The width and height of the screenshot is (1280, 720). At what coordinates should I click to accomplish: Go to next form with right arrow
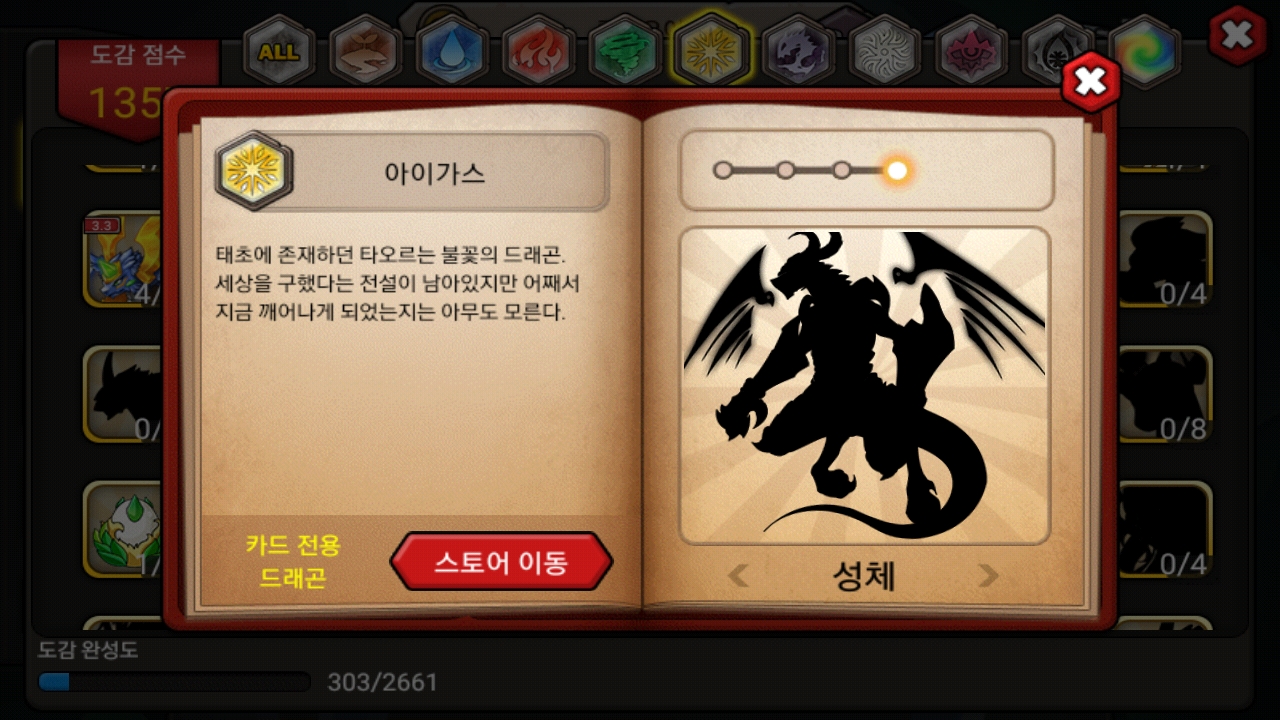click(x=988, y=575)
